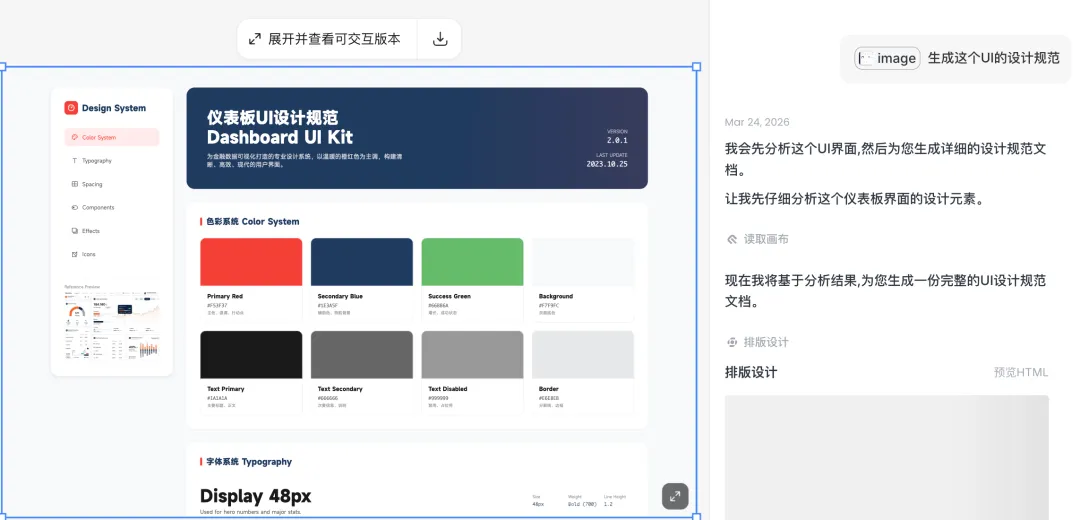1080x520 pixels.
Task: Click the 读取画布 step label
Action: [766, 239]
